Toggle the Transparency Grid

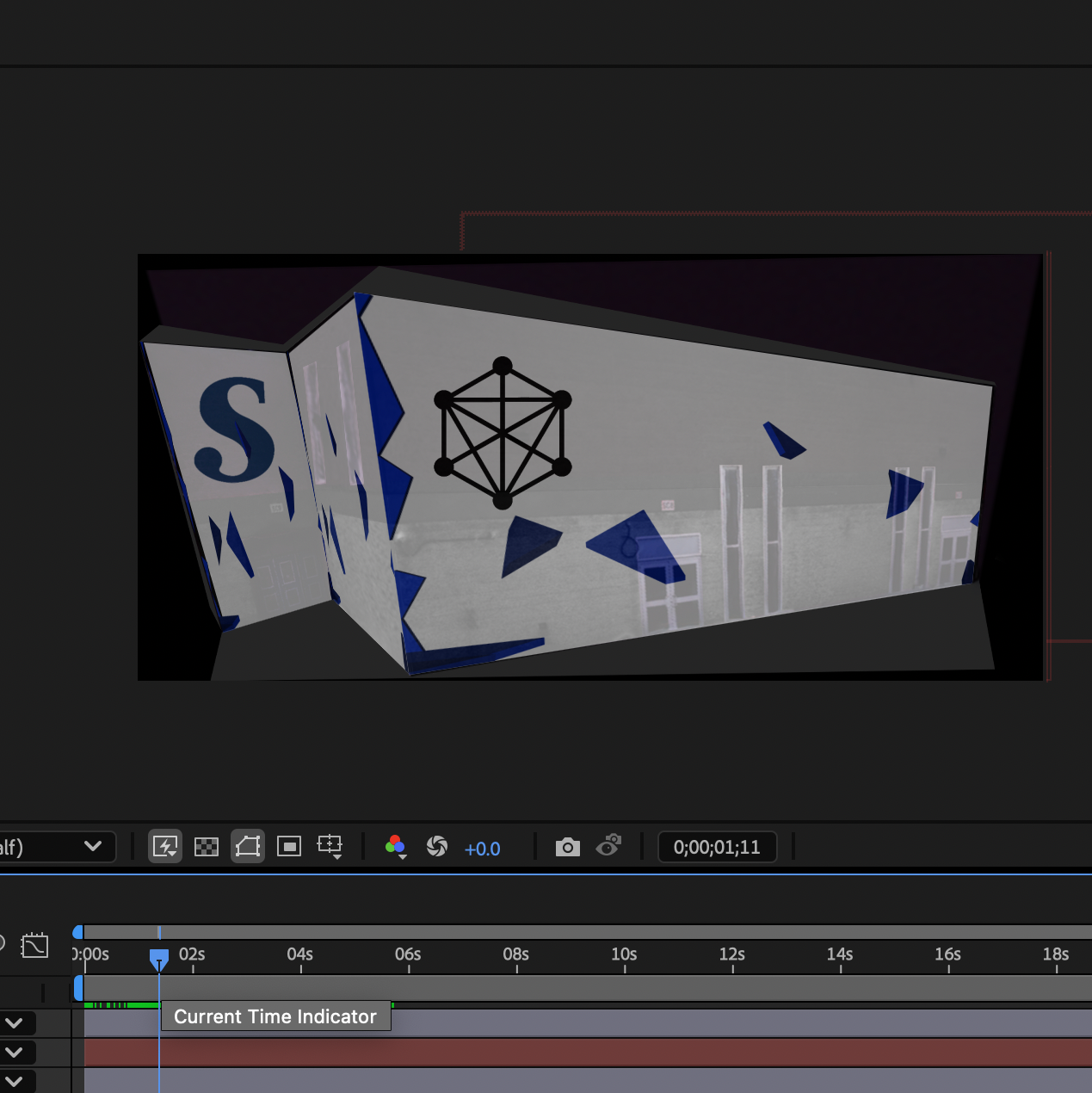tap(206, 846)
